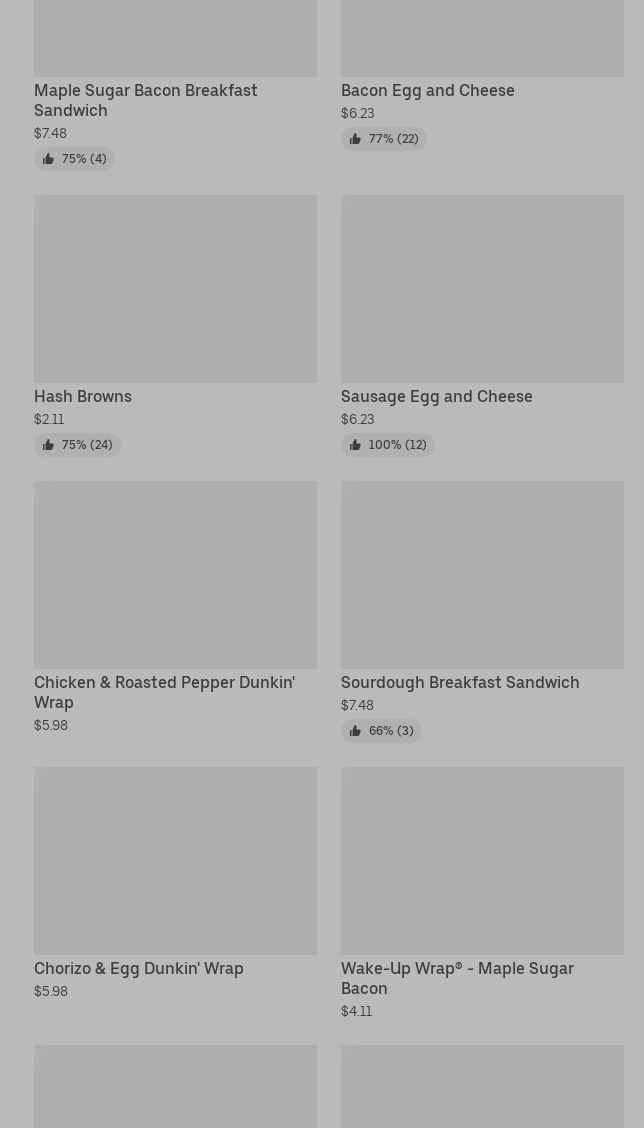Viewport: 644px width, 1128px height.
Task: Select Sausage Egg and Cheese title
Action: point(436,396)
